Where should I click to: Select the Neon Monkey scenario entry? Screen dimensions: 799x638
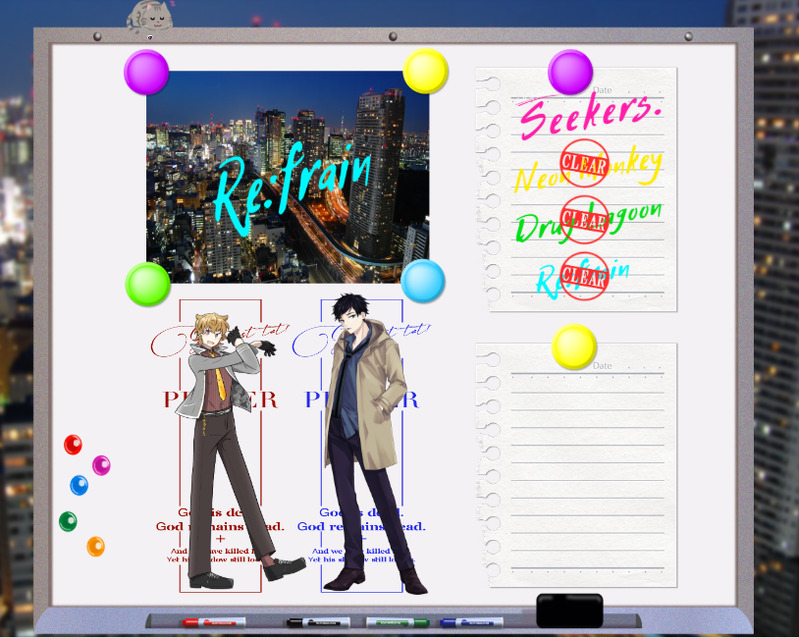click(x=589, y=170)
